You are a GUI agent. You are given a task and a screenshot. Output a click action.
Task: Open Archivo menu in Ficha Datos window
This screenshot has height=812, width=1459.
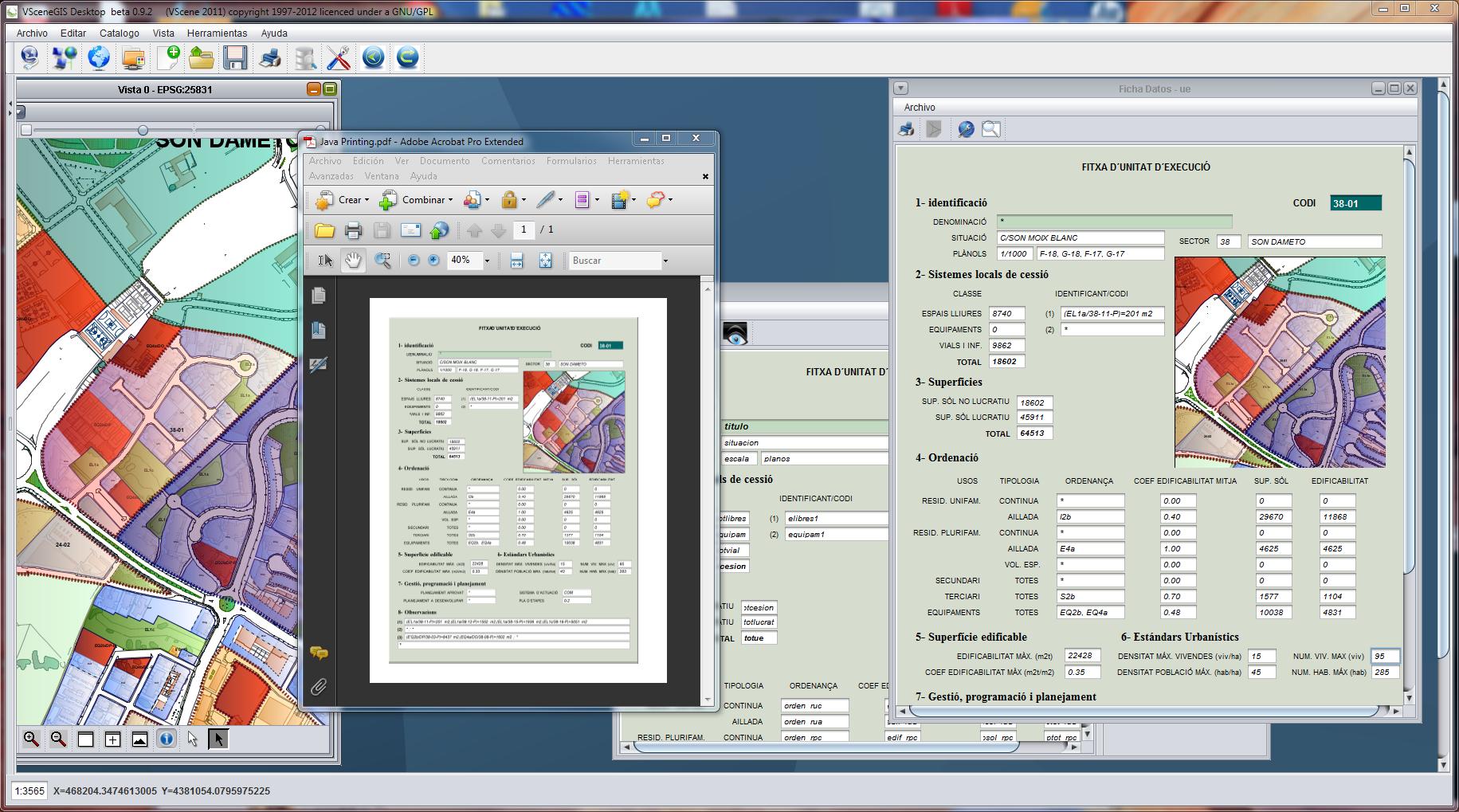[x=920, y=108]
